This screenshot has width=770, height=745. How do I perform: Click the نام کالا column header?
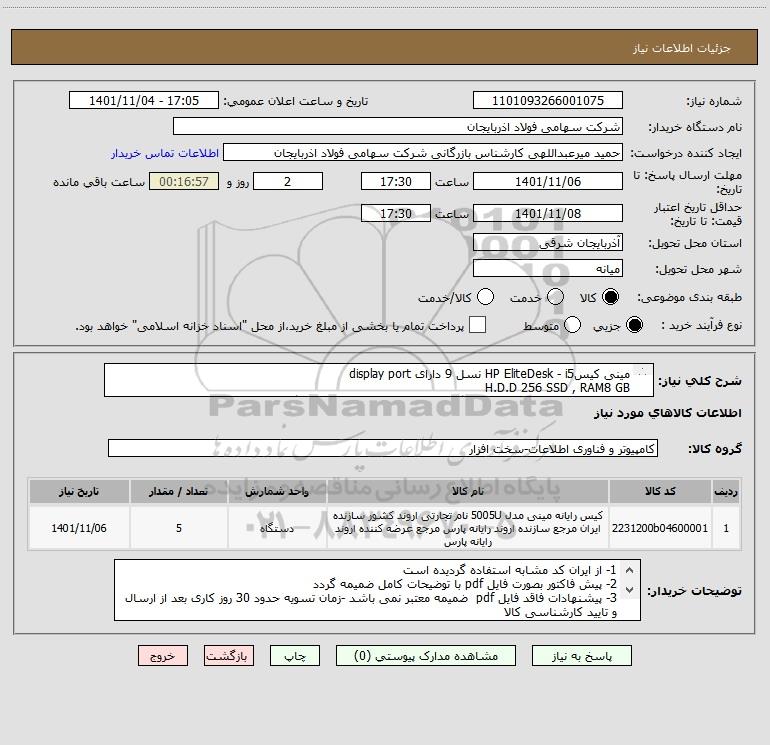[468, 492]
